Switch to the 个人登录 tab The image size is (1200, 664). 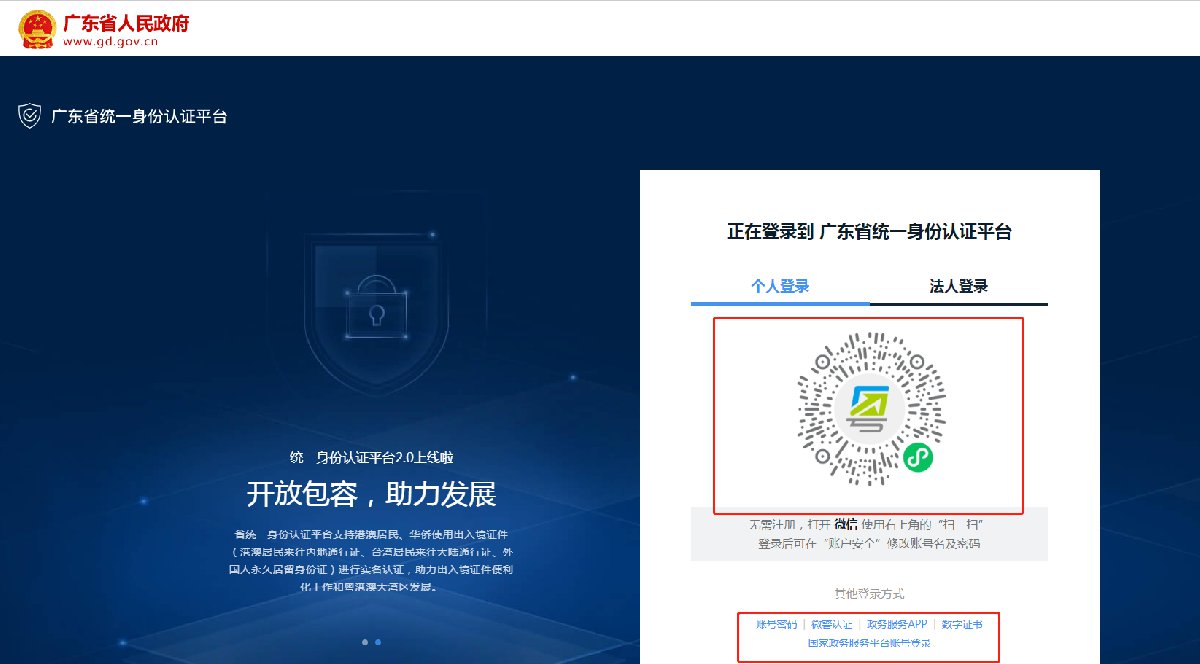[780, 286]
